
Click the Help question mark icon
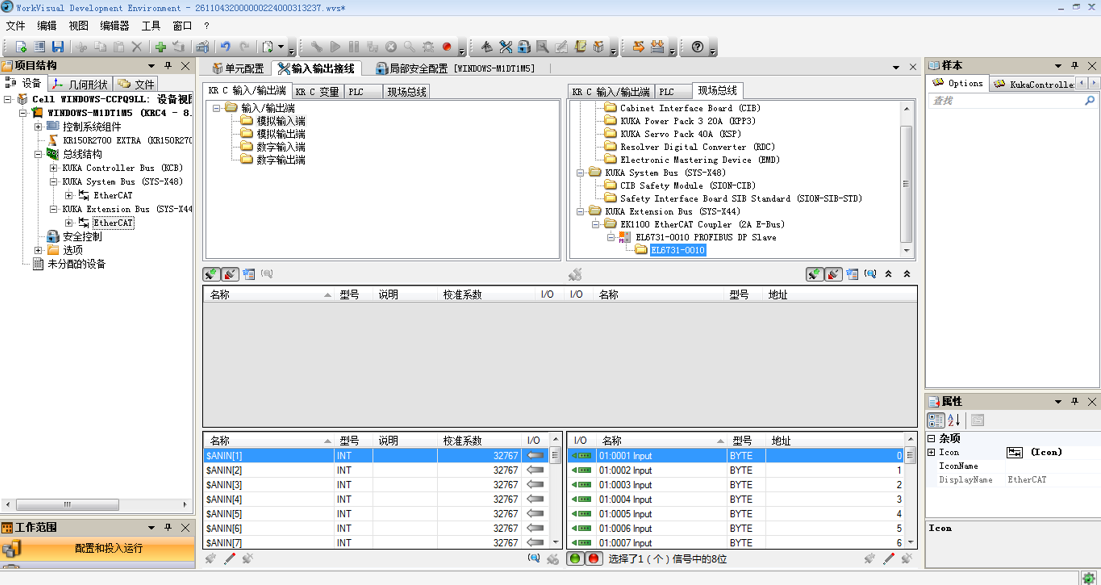click(698, 47)
